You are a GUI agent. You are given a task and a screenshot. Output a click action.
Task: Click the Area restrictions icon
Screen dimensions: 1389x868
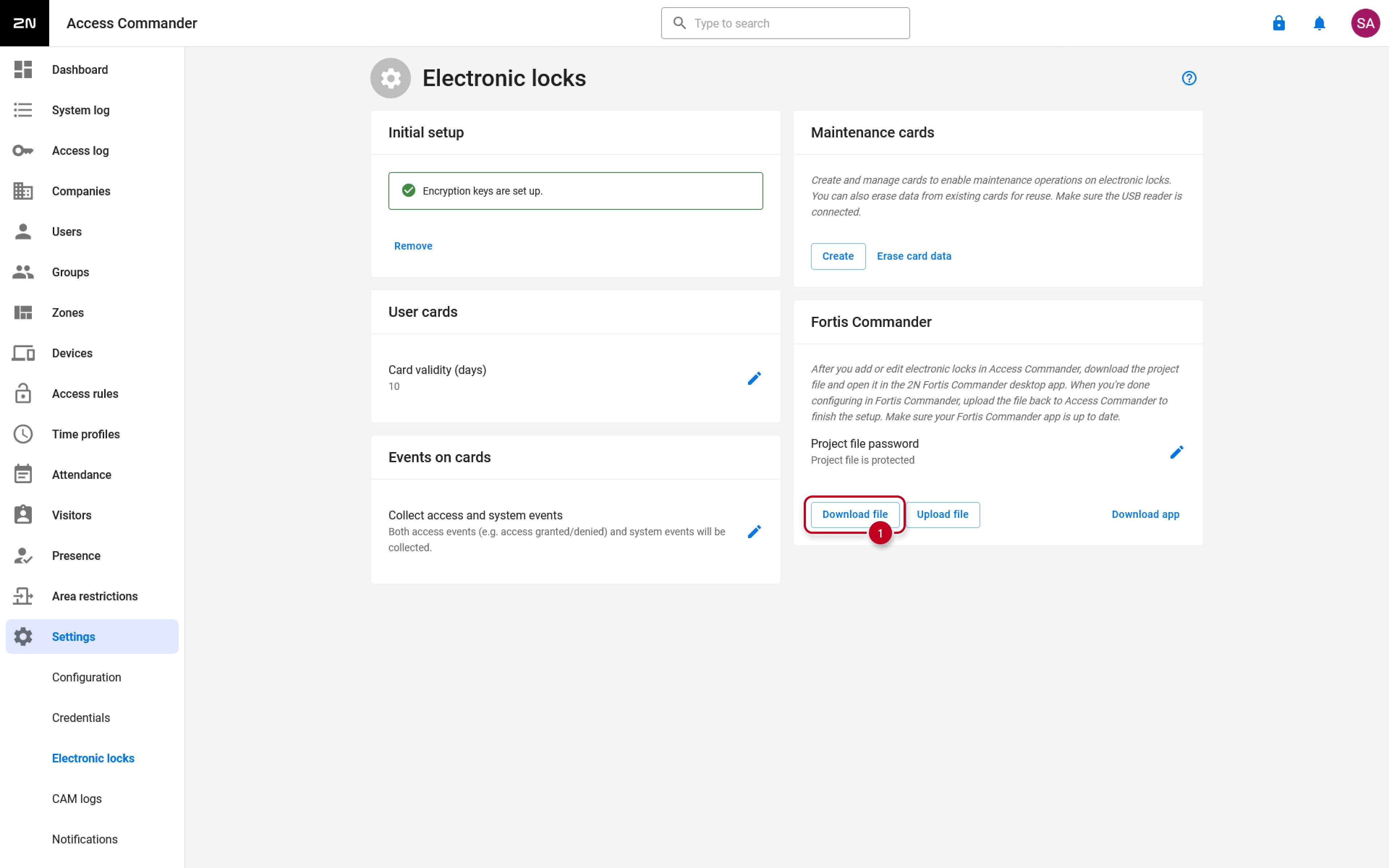[x=23, y=596]
